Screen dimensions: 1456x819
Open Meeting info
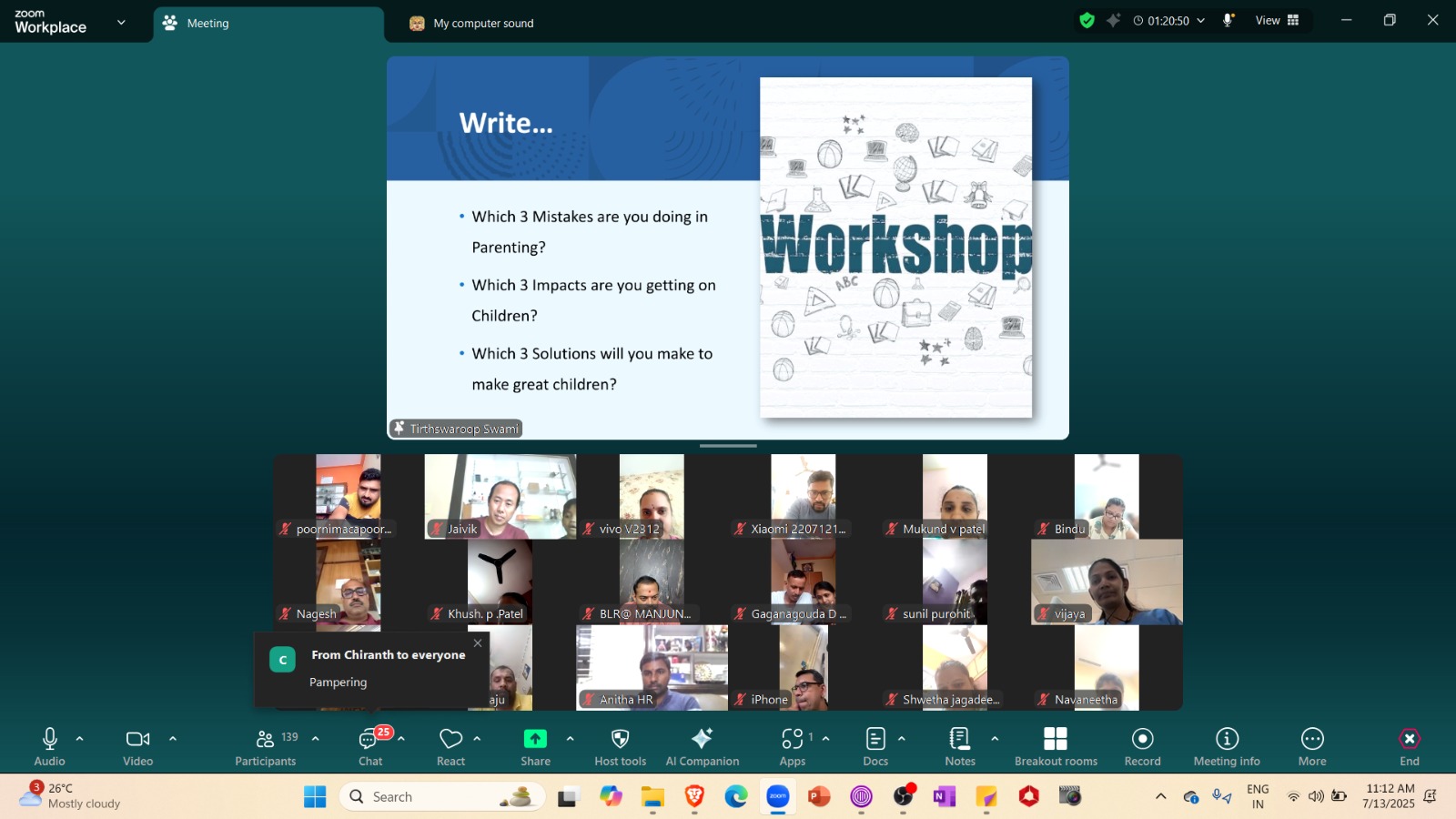(x=1227, y=740)
